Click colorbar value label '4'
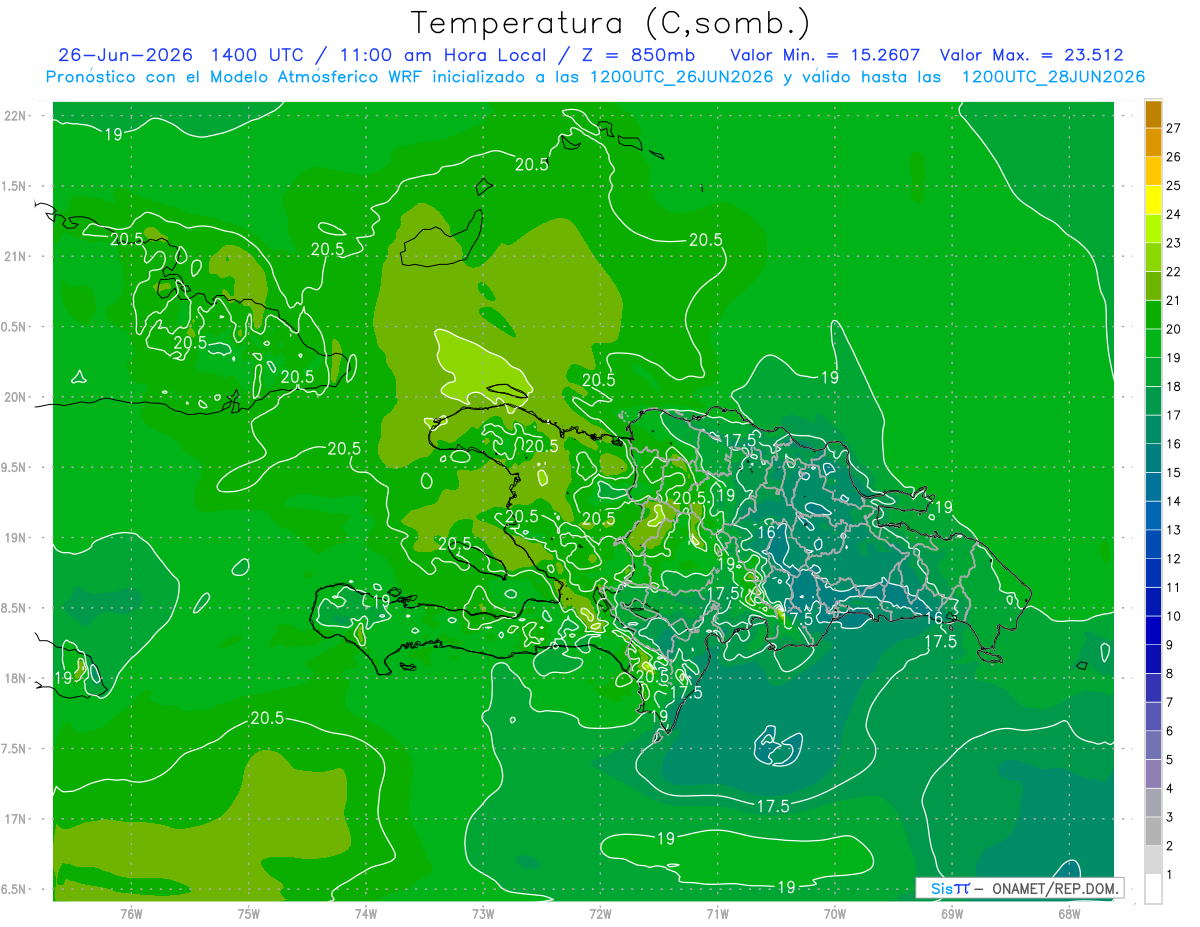 (1170, 788)
